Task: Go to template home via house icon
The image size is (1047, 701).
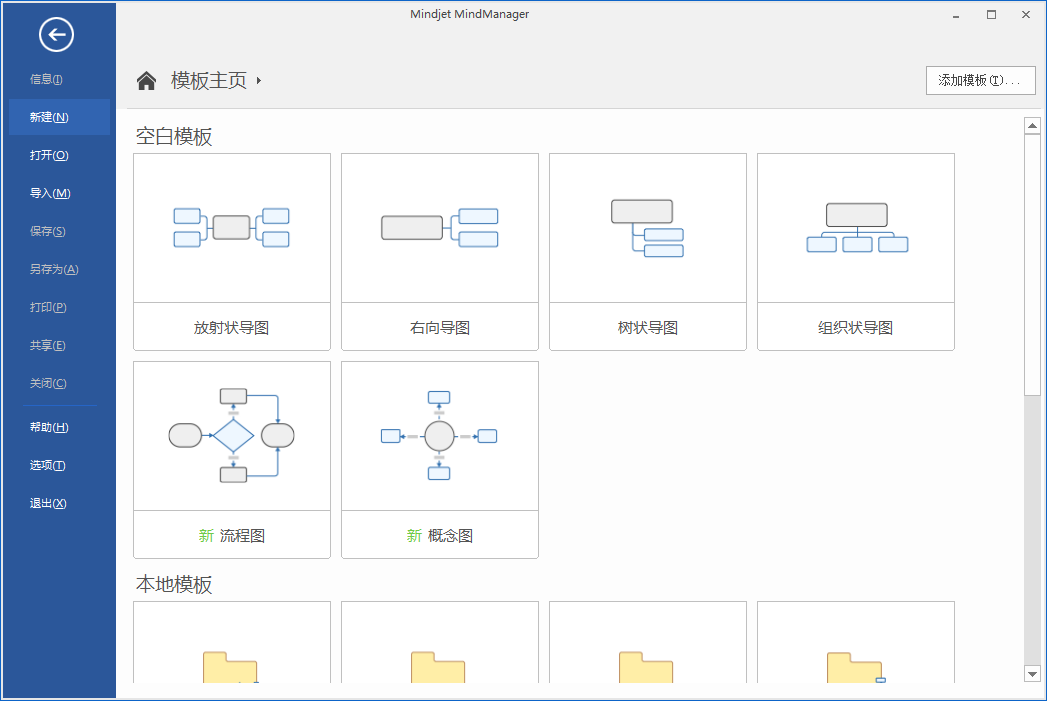Action: [x=146, y=81]
